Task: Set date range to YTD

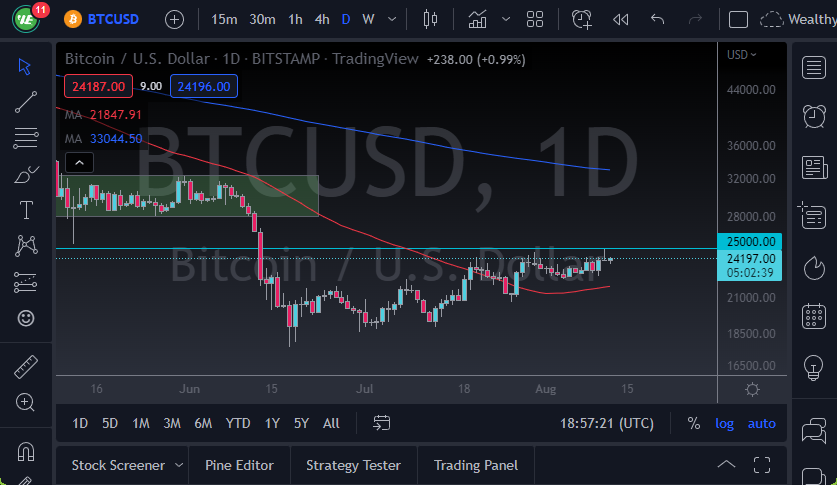Action: 238,423
